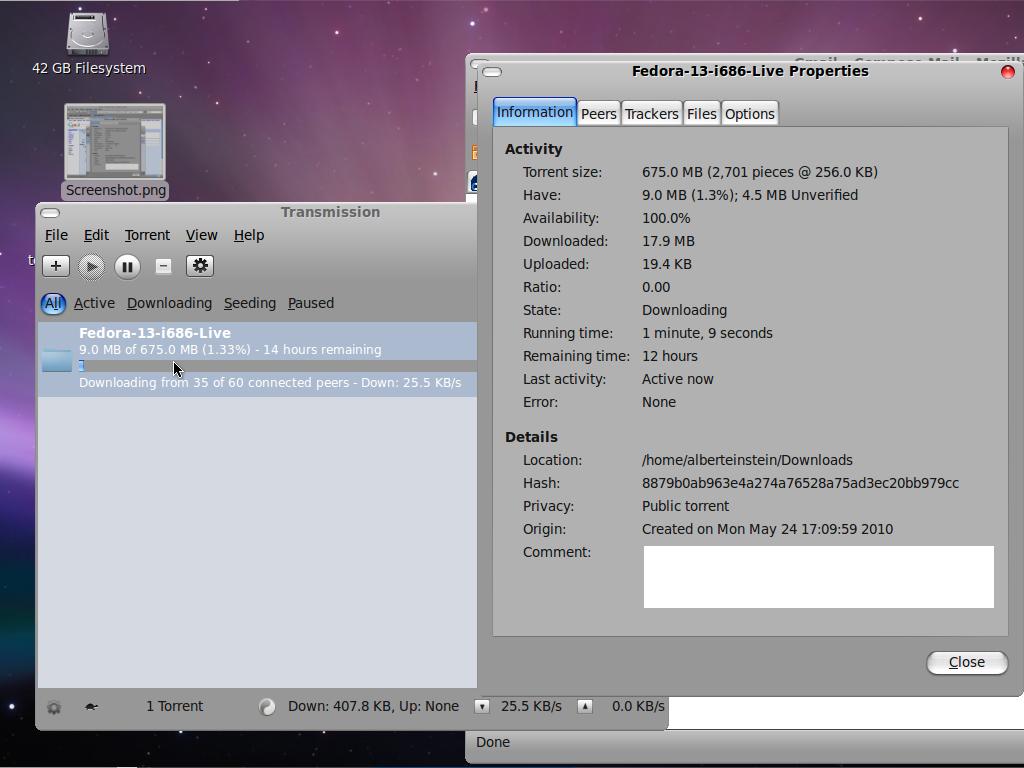Click the '1 Torrent' status bar text
Screen dimensions: 1024x768
tap(174, 707)
